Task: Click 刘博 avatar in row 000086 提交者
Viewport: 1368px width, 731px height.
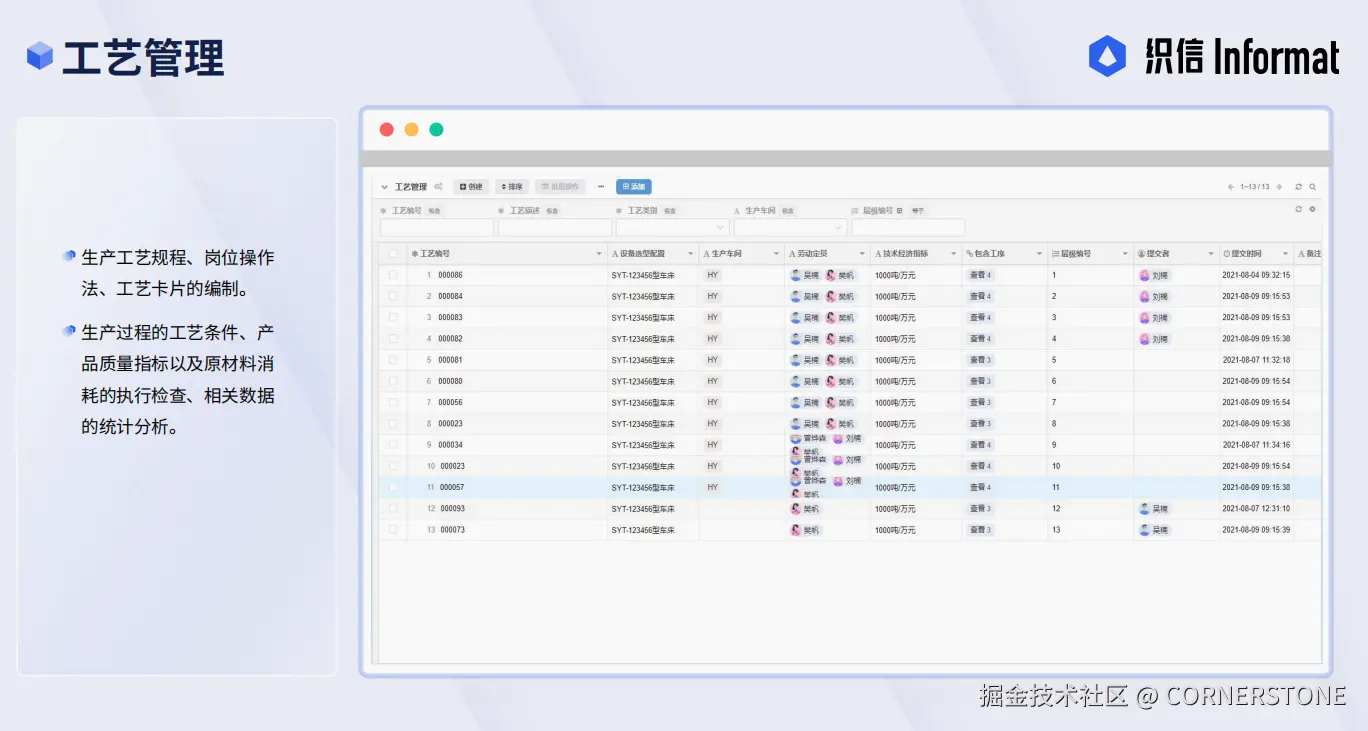Action: coord(1144,275)
